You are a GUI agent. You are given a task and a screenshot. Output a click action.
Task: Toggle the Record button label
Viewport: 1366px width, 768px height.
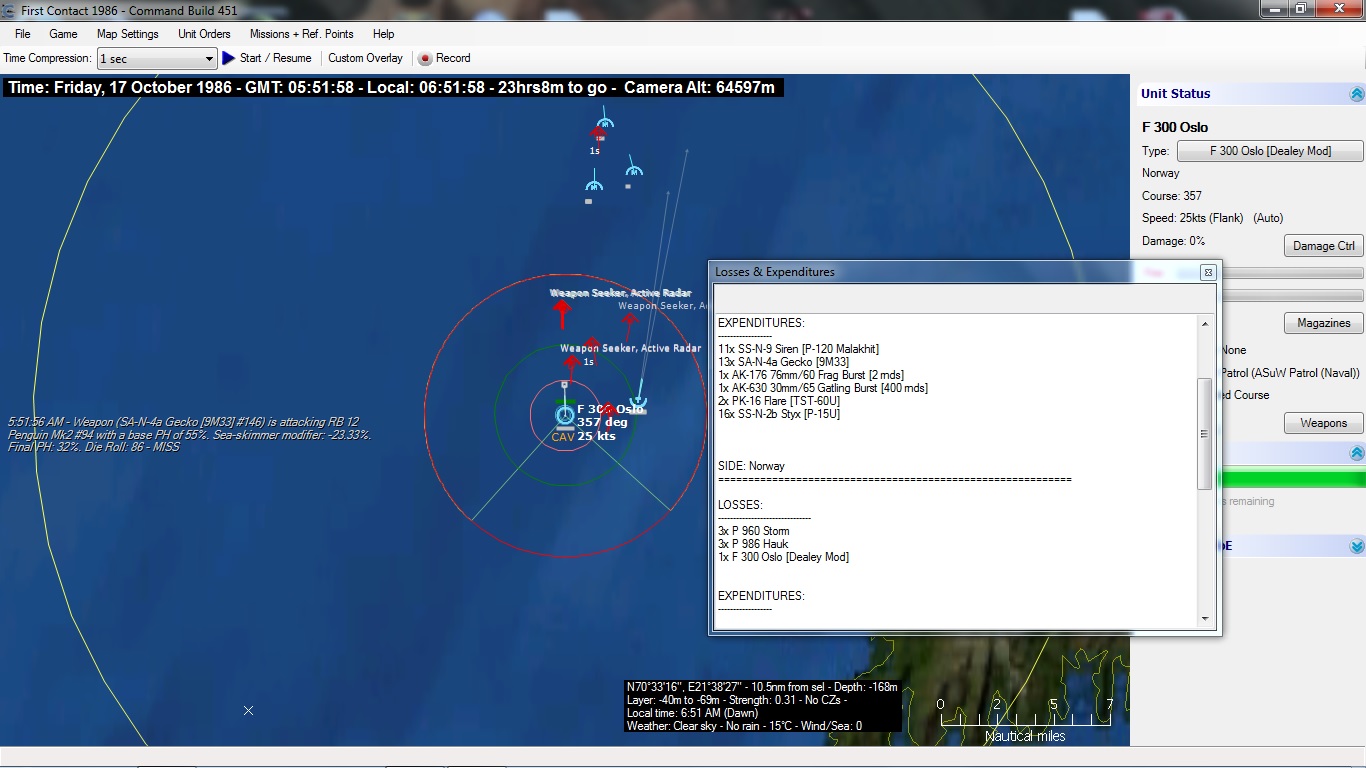click(x=453, y=58)
